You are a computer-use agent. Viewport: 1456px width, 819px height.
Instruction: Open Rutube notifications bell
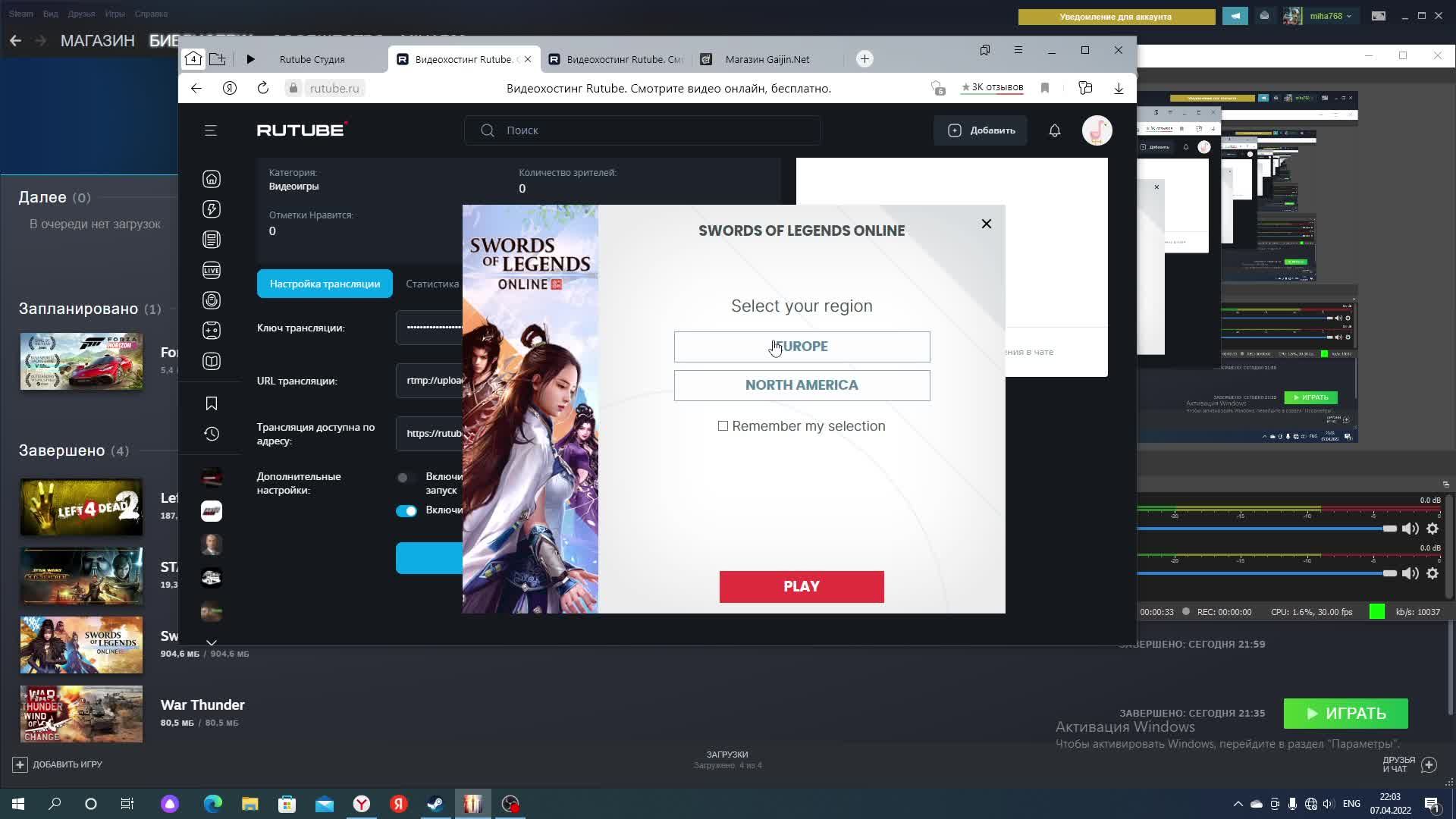(x=1054, y=130)
